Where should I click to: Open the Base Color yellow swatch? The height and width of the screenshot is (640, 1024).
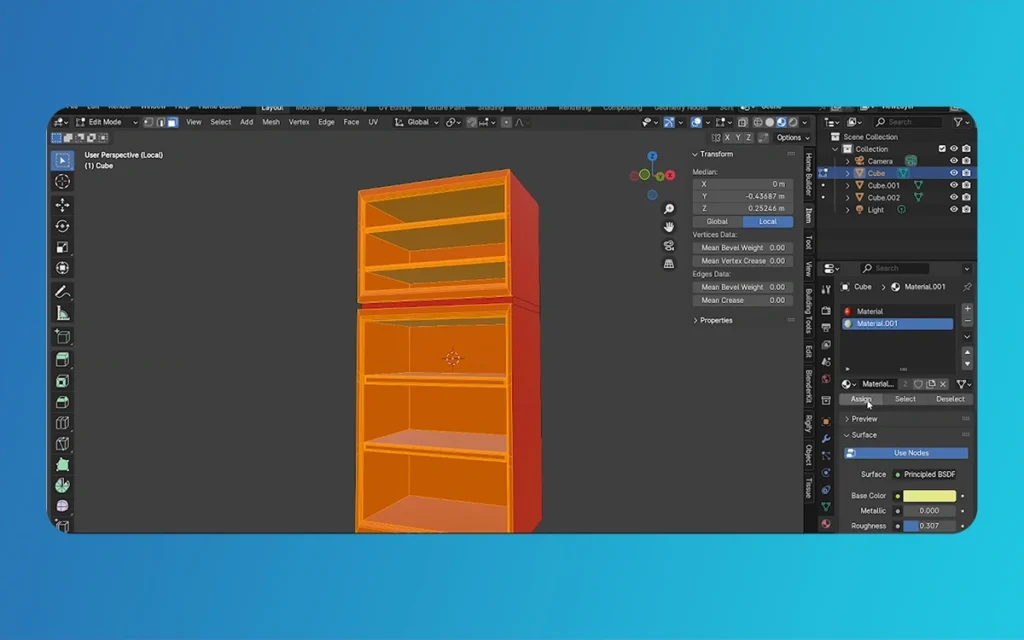coord(930,496)
